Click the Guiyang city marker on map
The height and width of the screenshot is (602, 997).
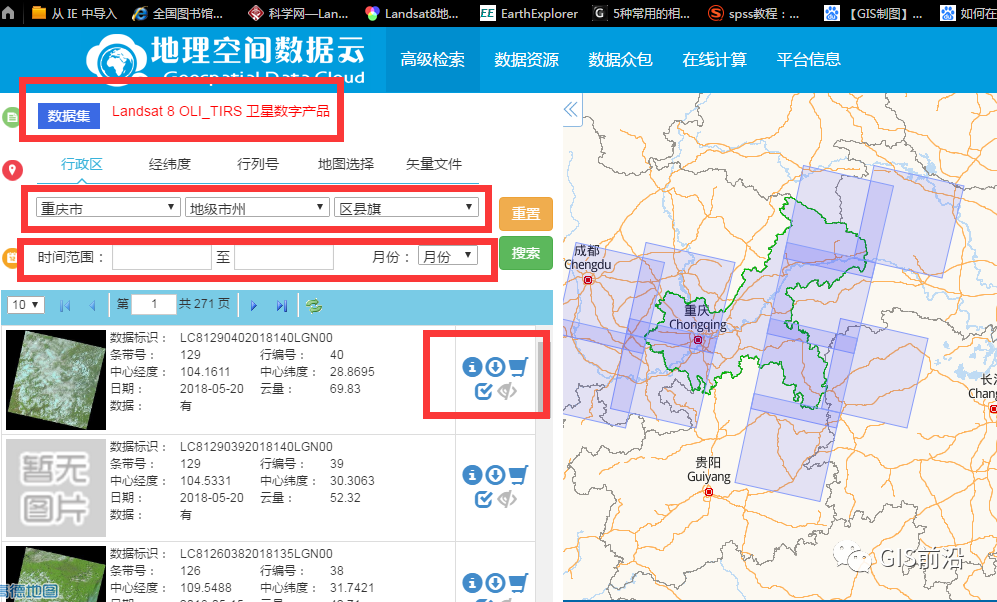pos(708,491)
